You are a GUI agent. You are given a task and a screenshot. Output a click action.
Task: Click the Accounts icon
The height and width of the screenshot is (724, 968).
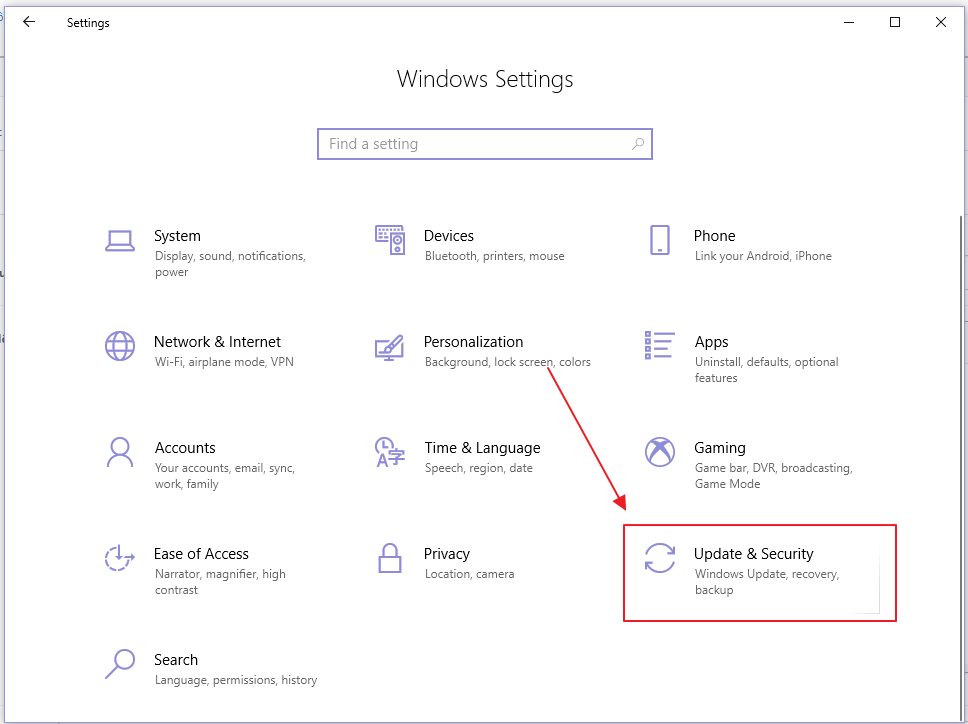[120, 452]
